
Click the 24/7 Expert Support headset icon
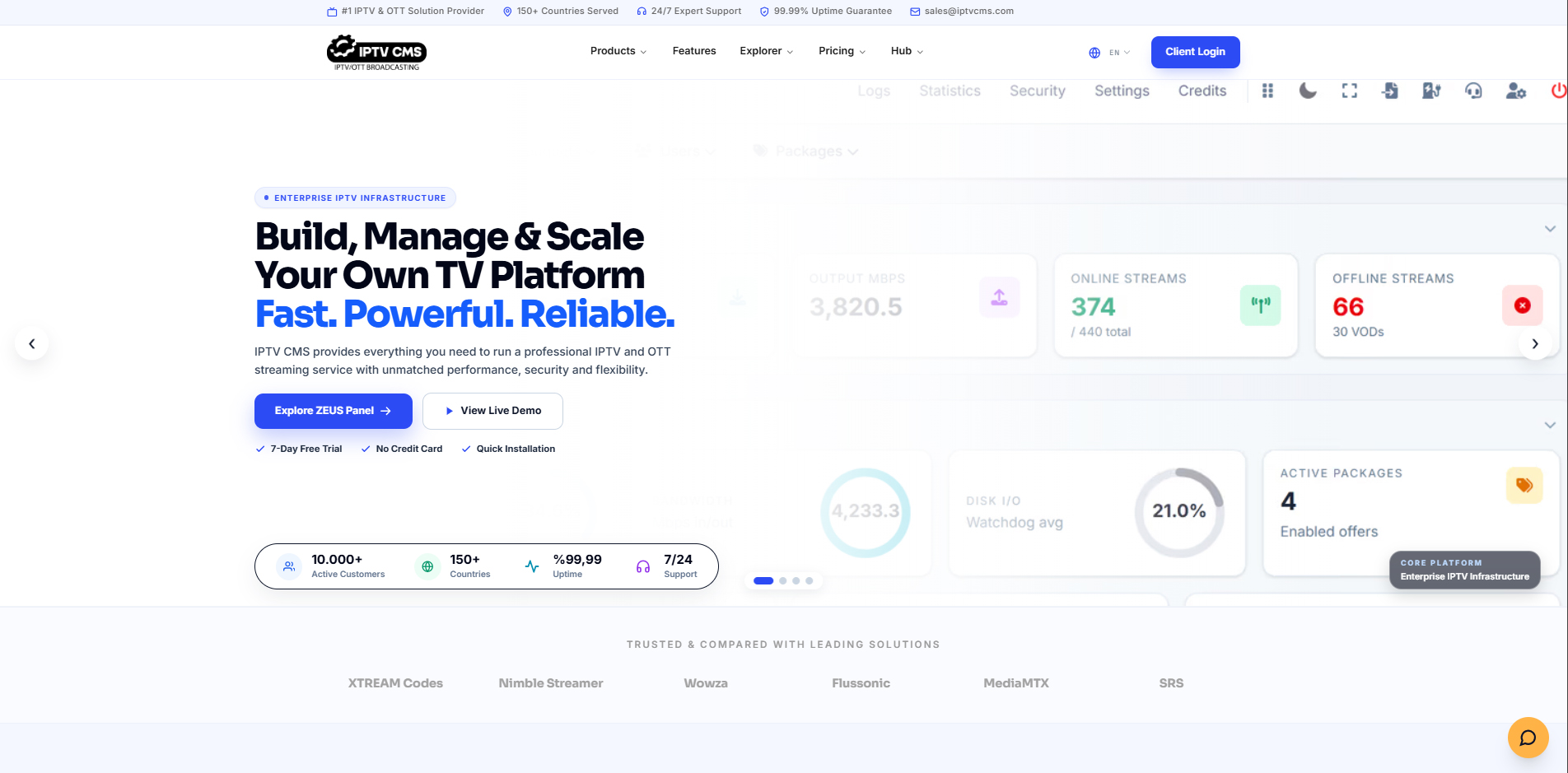pos(642,12)
